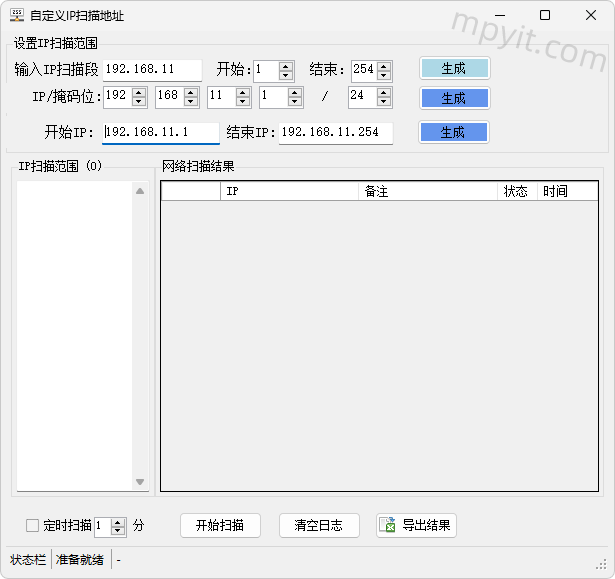Click the 导出结果 export button
The width and height of the screenshot is (615, 579).
click(x=417, y=525)
